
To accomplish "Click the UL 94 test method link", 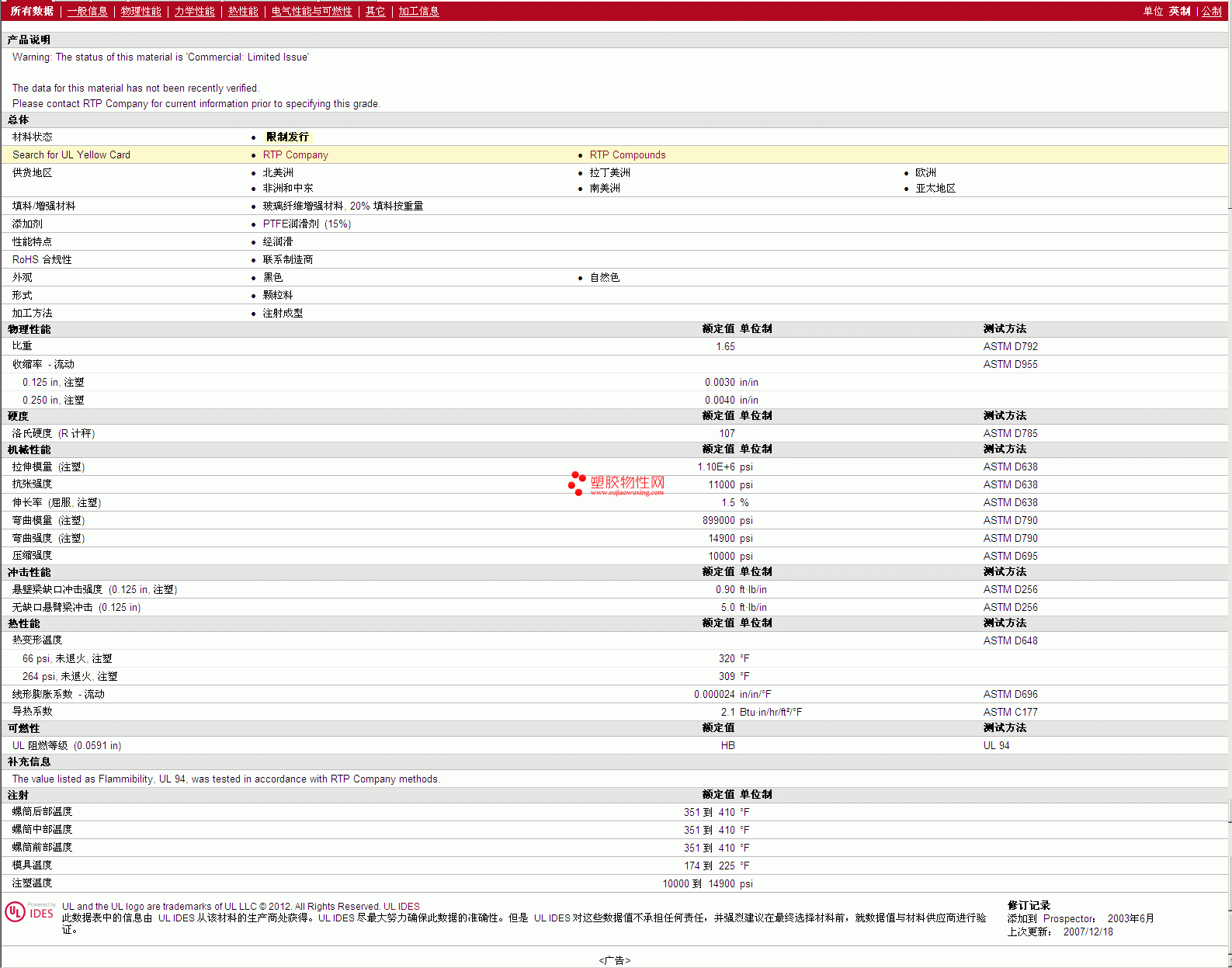I will [x=996, y=745].
